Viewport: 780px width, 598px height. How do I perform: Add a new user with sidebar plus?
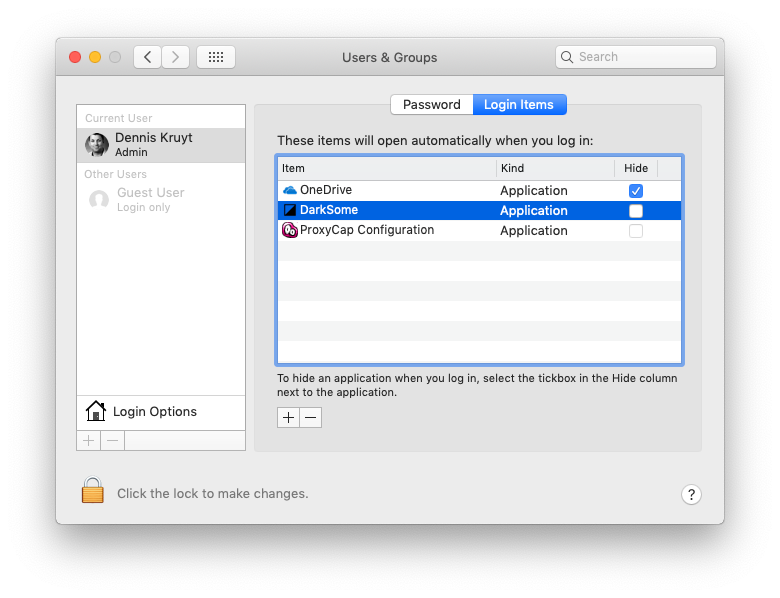[x=89, y=441]
